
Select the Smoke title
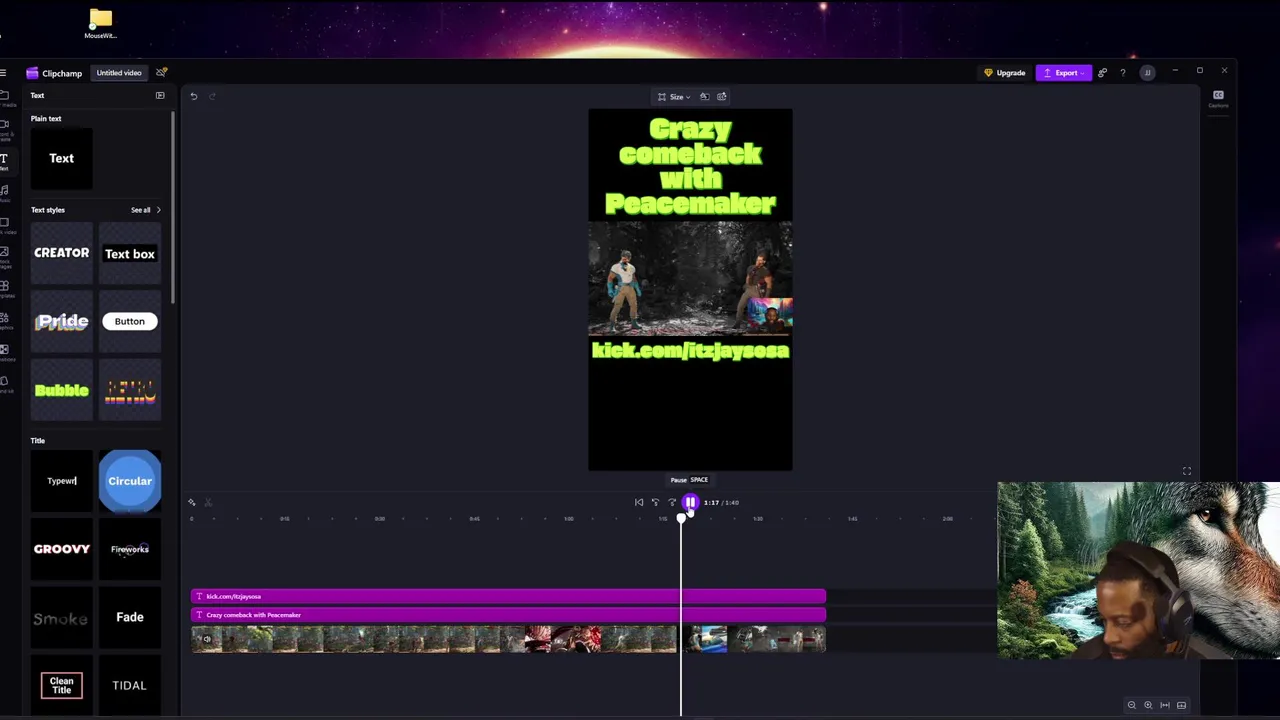point(62,617)
